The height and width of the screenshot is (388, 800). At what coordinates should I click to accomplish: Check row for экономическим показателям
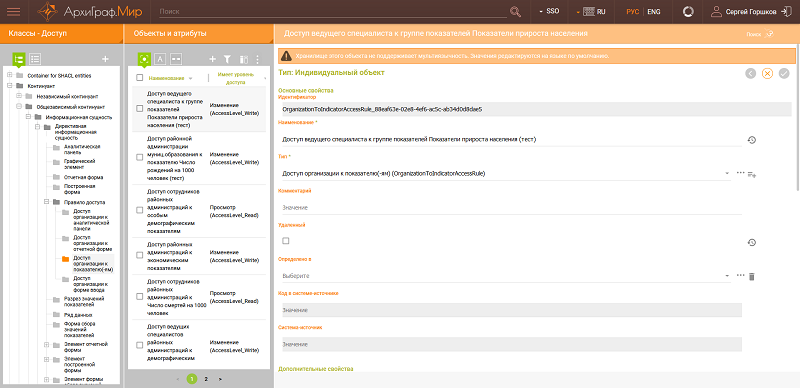[140, 255]
